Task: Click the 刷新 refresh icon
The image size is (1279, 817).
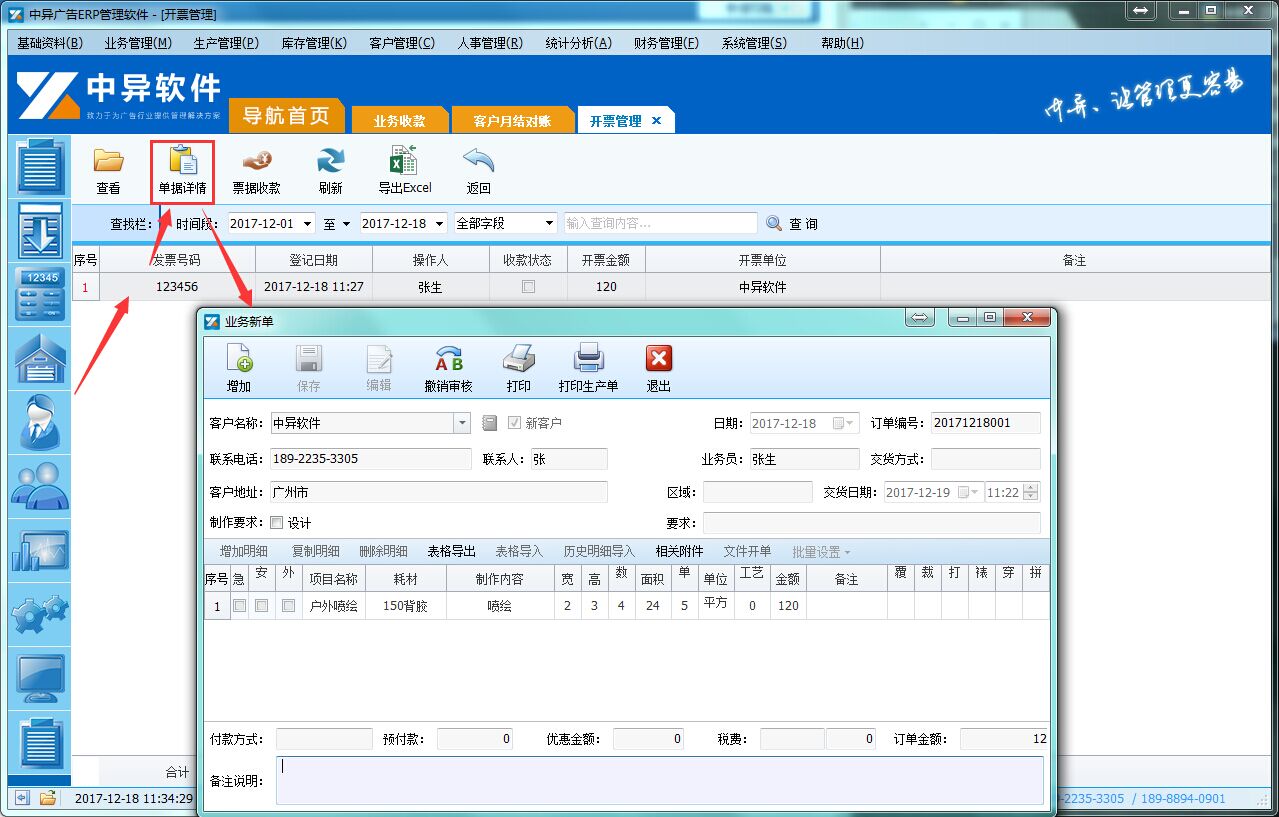Action: [330, 161]
